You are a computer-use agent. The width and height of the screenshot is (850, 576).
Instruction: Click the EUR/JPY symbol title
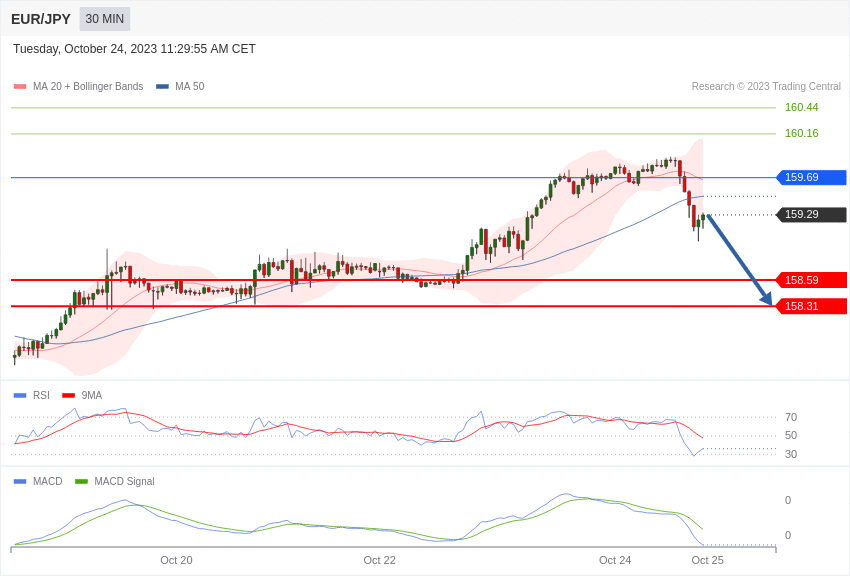tap(41, 19)
